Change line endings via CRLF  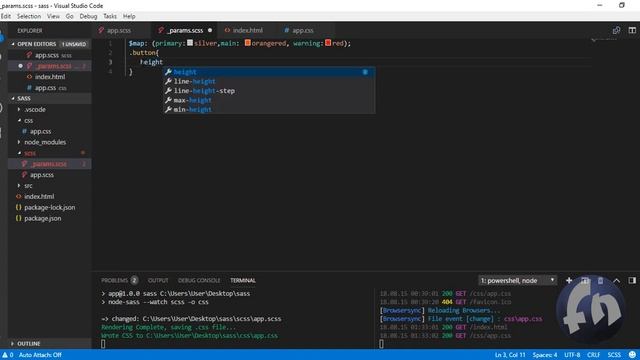(593, 355)
